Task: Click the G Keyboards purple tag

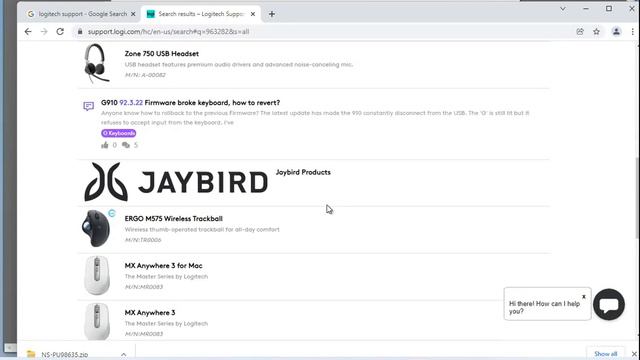Action: click(x=119, y=133)
